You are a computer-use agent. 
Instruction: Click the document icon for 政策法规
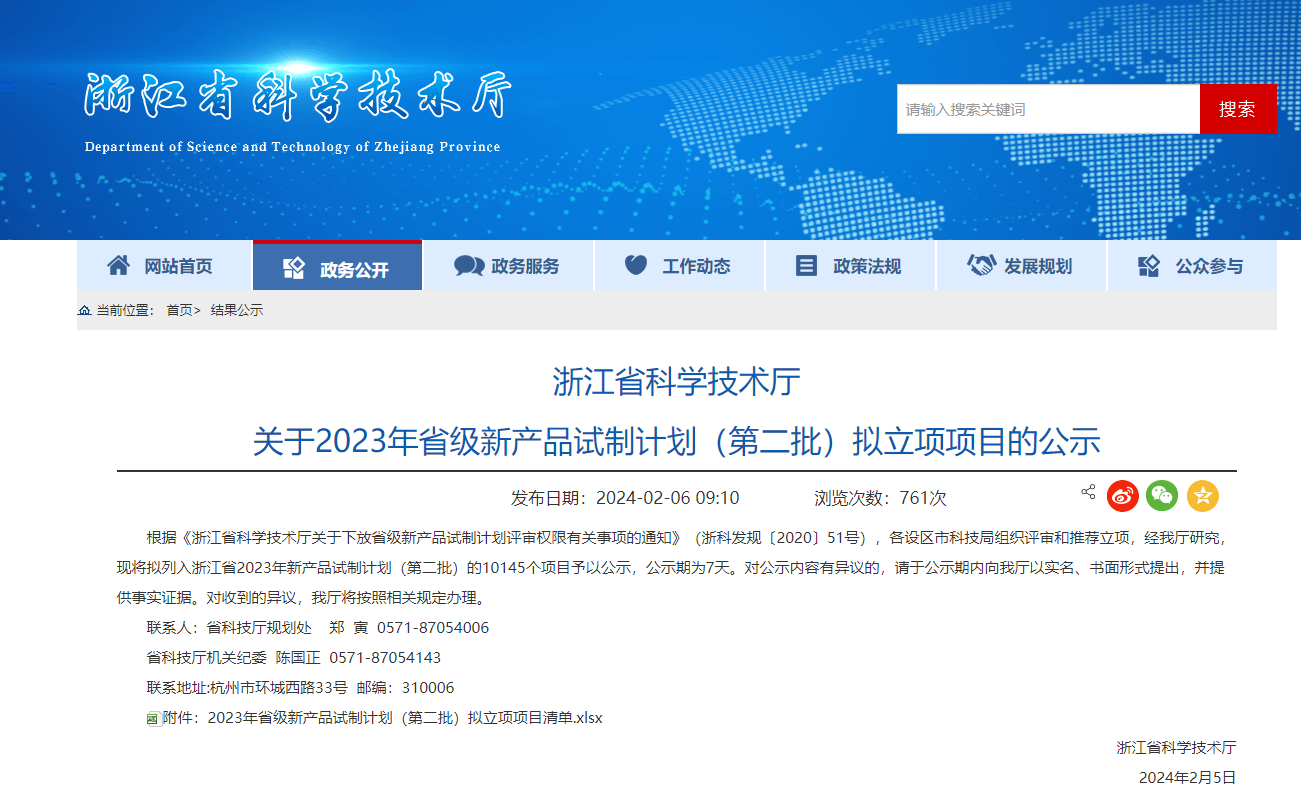(806, 266)
